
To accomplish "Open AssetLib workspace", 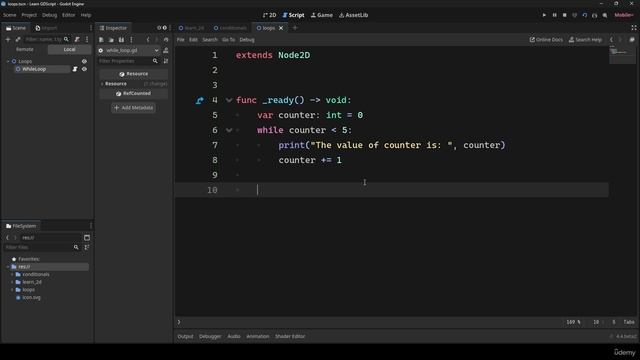I will point(353,15).
